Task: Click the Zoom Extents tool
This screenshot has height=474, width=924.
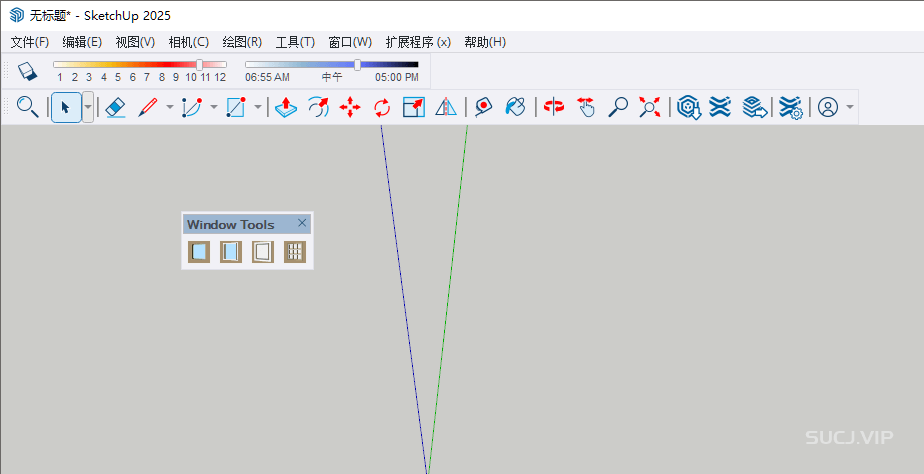Action: (649, 107)
